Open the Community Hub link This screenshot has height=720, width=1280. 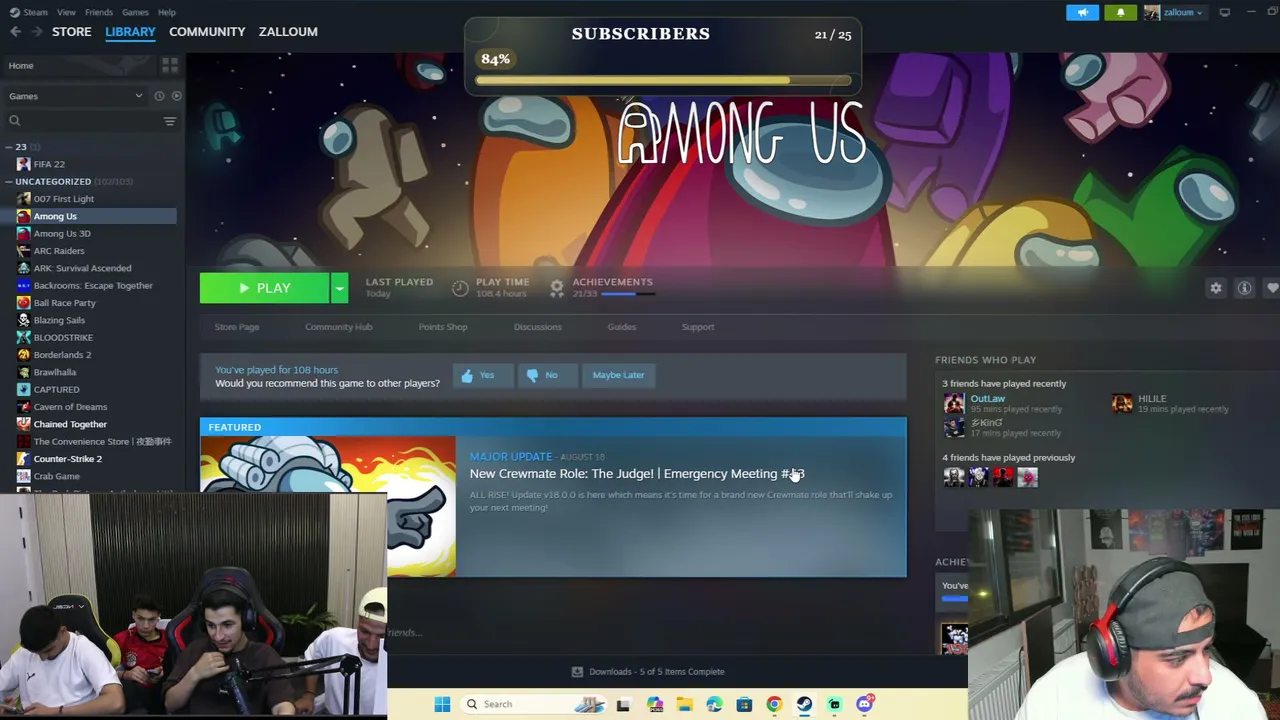tap(338, 327)
